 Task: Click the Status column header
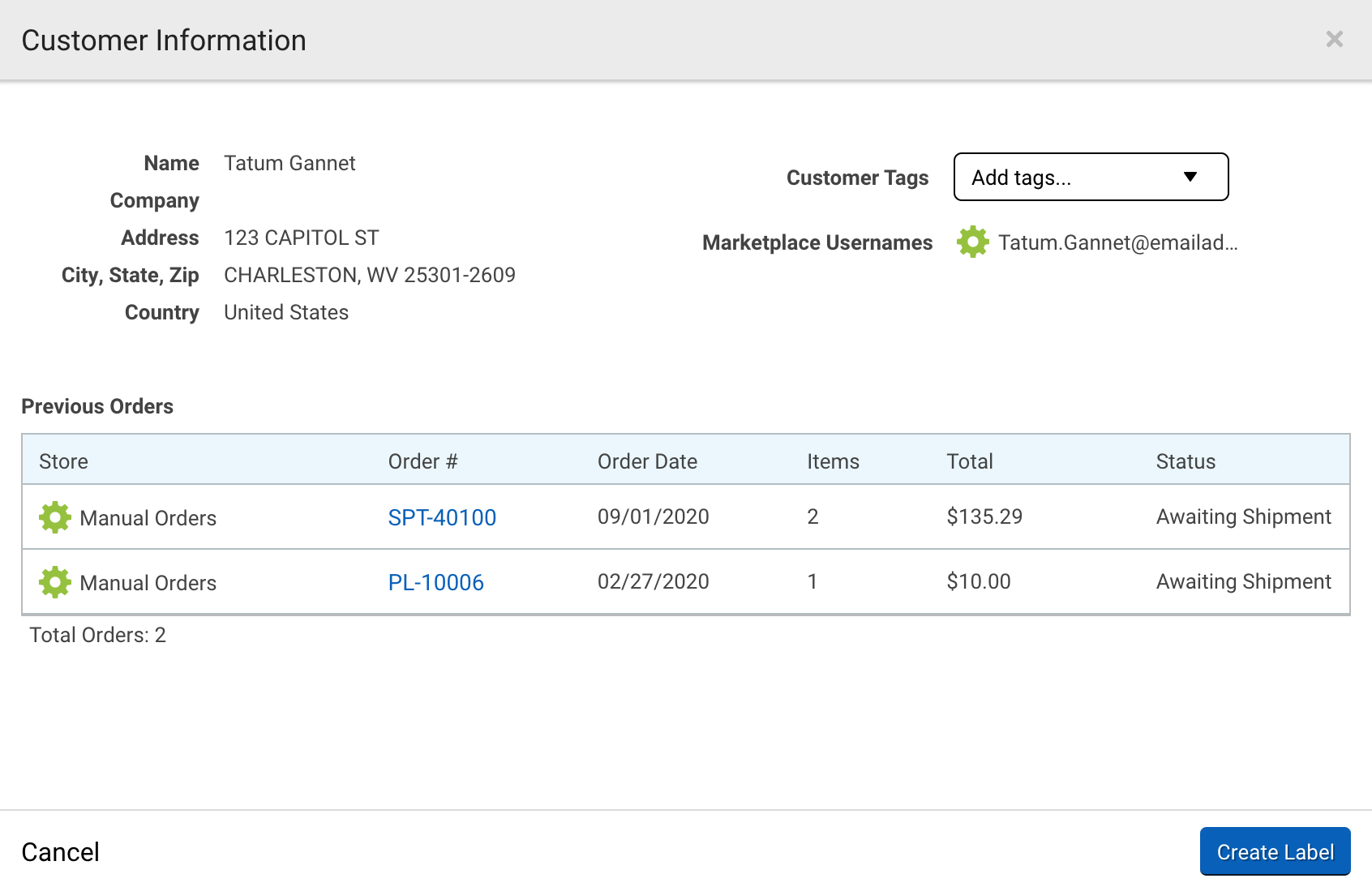pos(1185,461)
